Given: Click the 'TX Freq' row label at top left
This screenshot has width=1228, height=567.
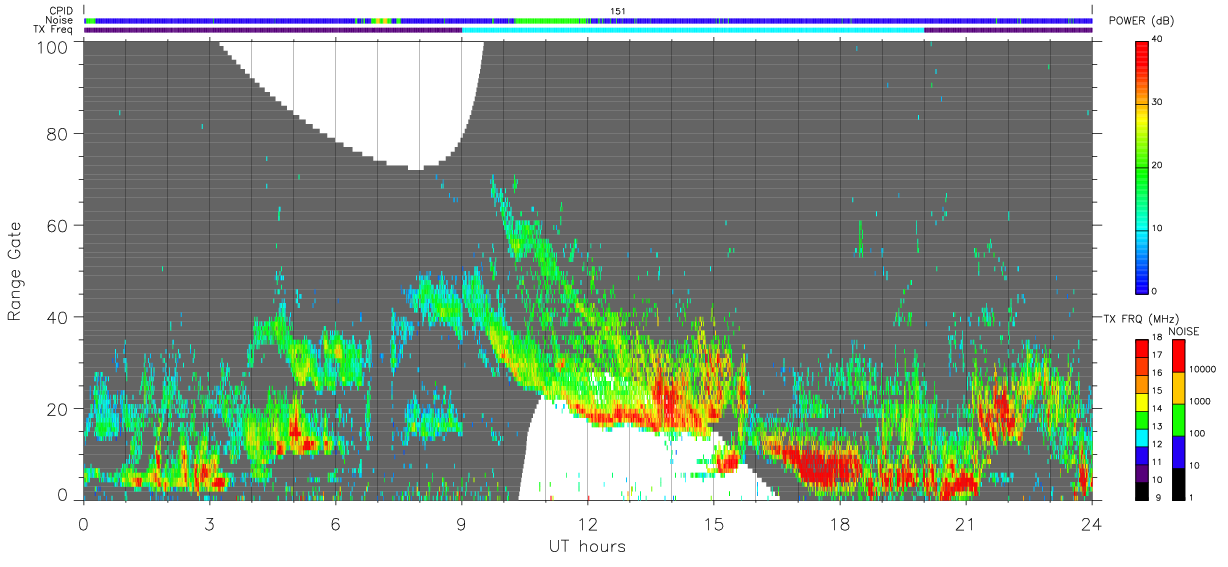Looking at the screenshot, I should [53, 30].
